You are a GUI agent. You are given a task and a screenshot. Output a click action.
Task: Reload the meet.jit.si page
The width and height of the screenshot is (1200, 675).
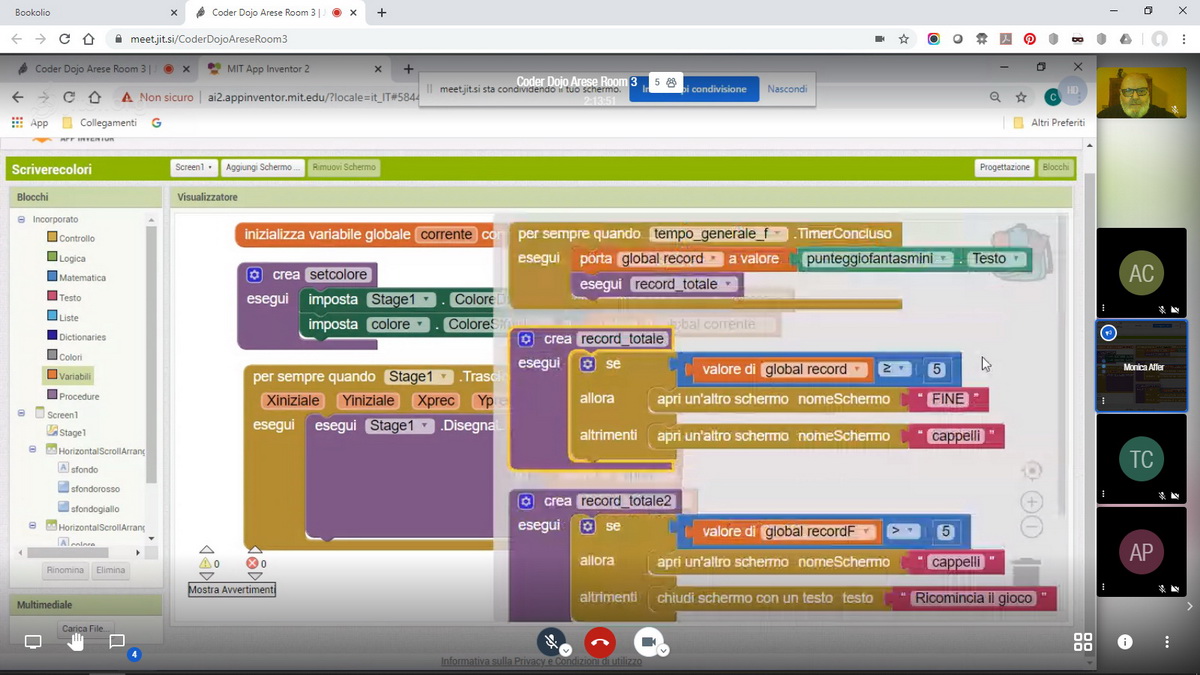coord(65,39)
